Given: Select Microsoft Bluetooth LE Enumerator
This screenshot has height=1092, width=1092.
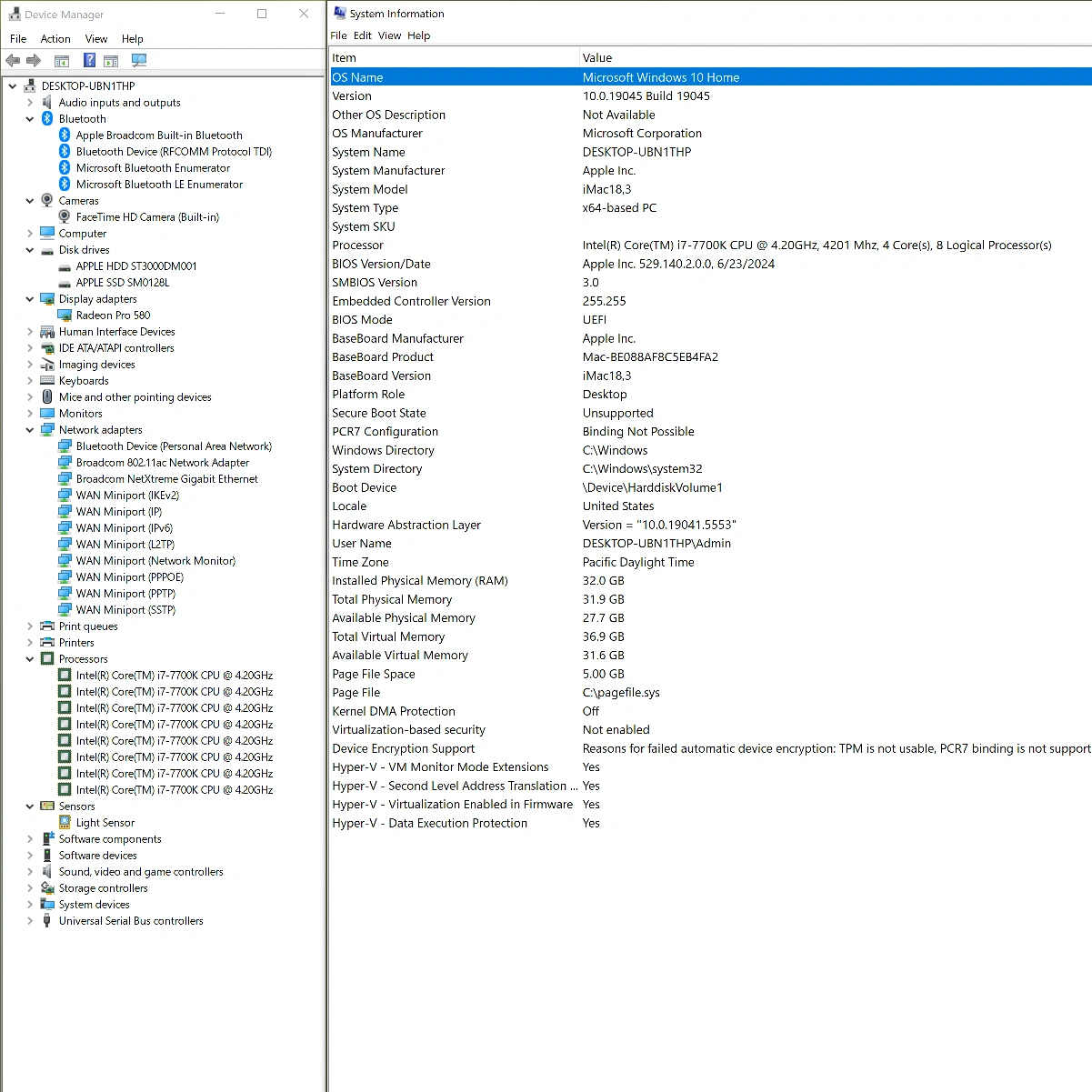Looking at the screenshot, I should tap(159, 185).
